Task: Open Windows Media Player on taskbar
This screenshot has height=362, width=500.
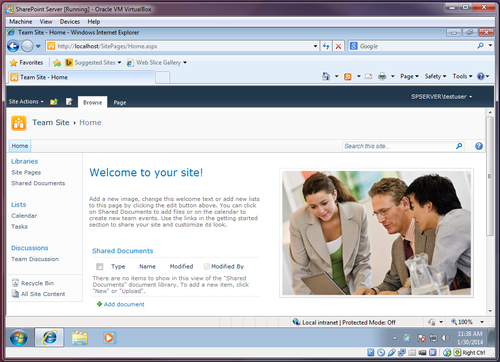Action: pyautogui.click(x=109, y=338)
